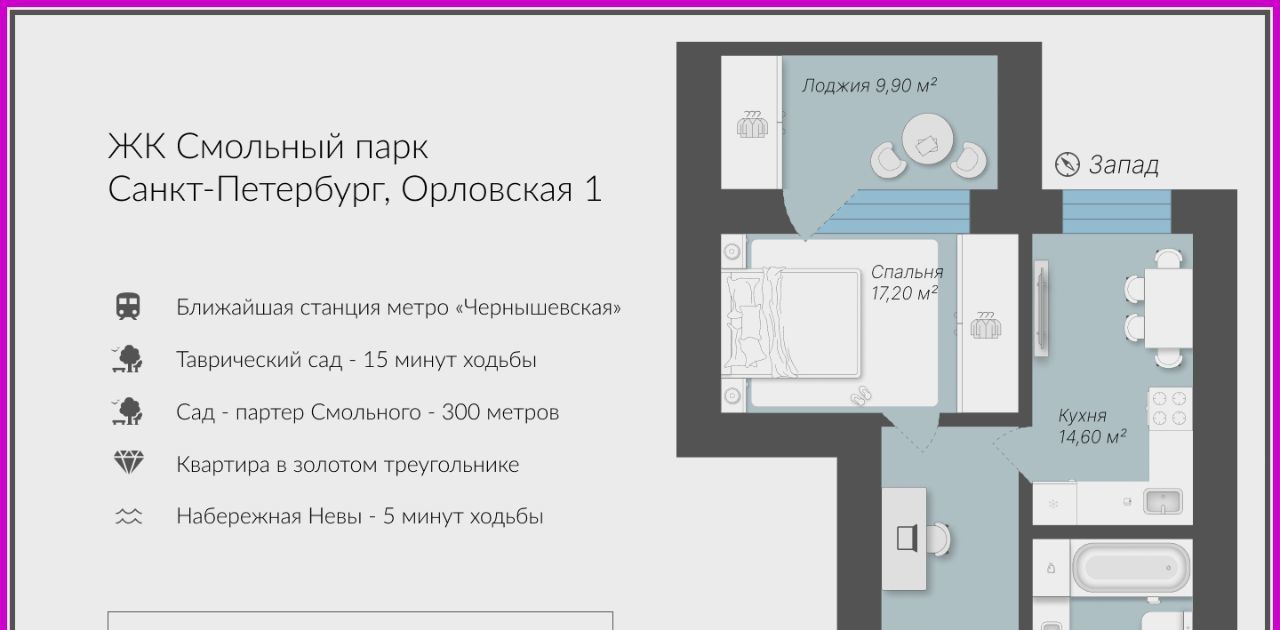
Task: Click the wall-mounted TV in the kitchen
Action: coord(1042,307)
